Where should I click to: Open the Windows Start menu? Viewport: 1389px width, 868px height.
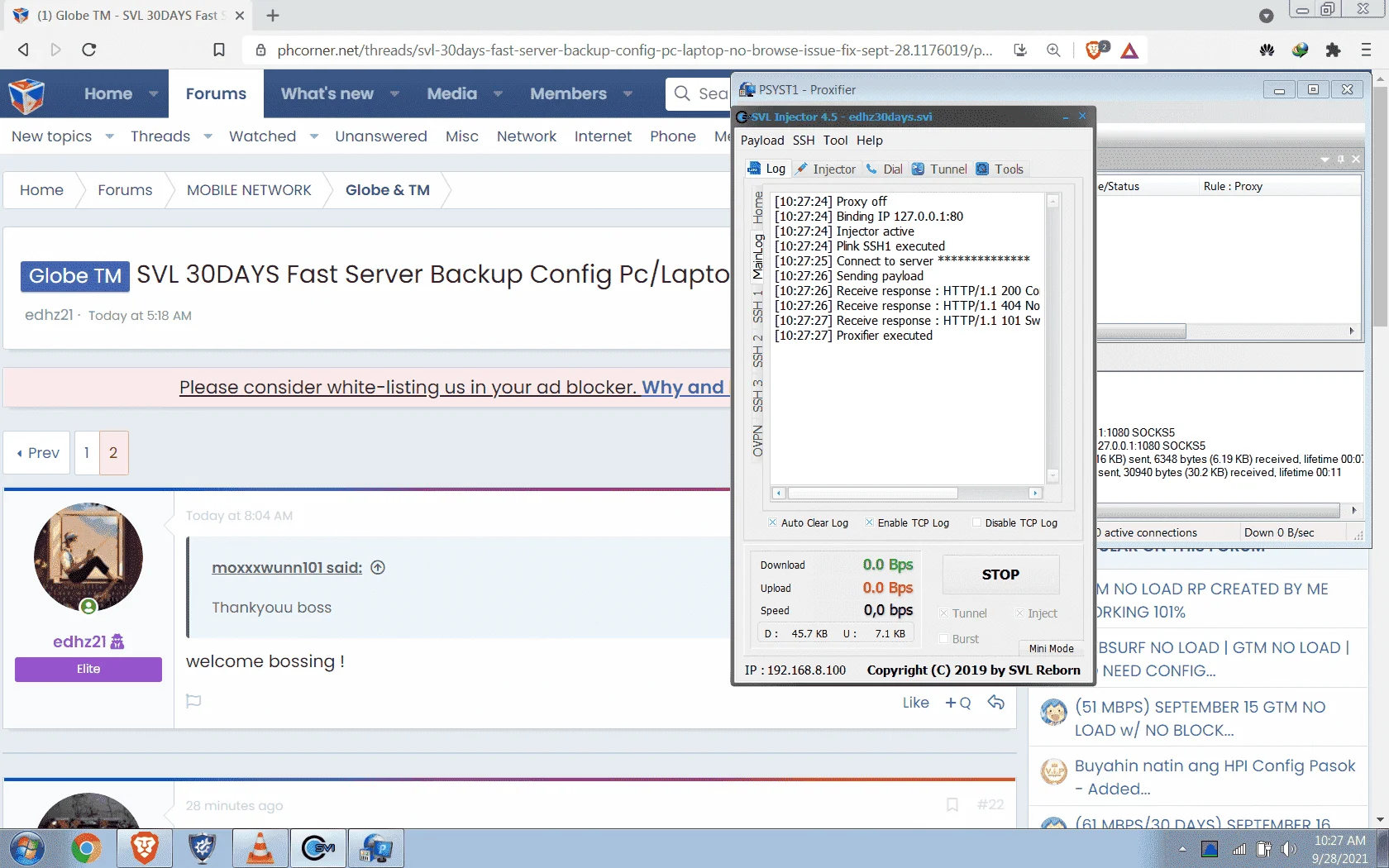tap(26, 849)
